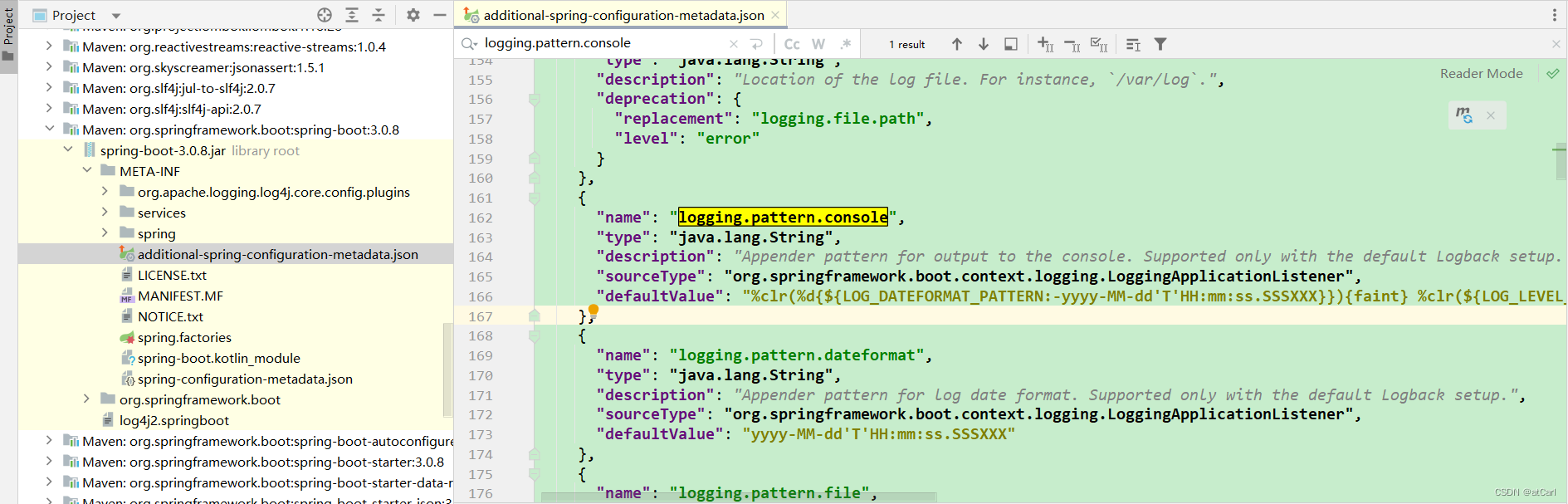Dismiss the Maven reload floating notification
The height and width of the screenshot is (504, 1568).
click(1491, 115)
